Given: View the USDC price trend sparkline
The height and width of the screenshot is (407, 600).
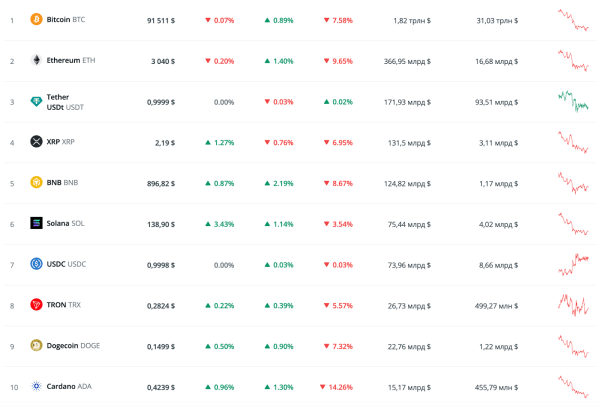Looking at the screenshot, I should coord(573,264).
